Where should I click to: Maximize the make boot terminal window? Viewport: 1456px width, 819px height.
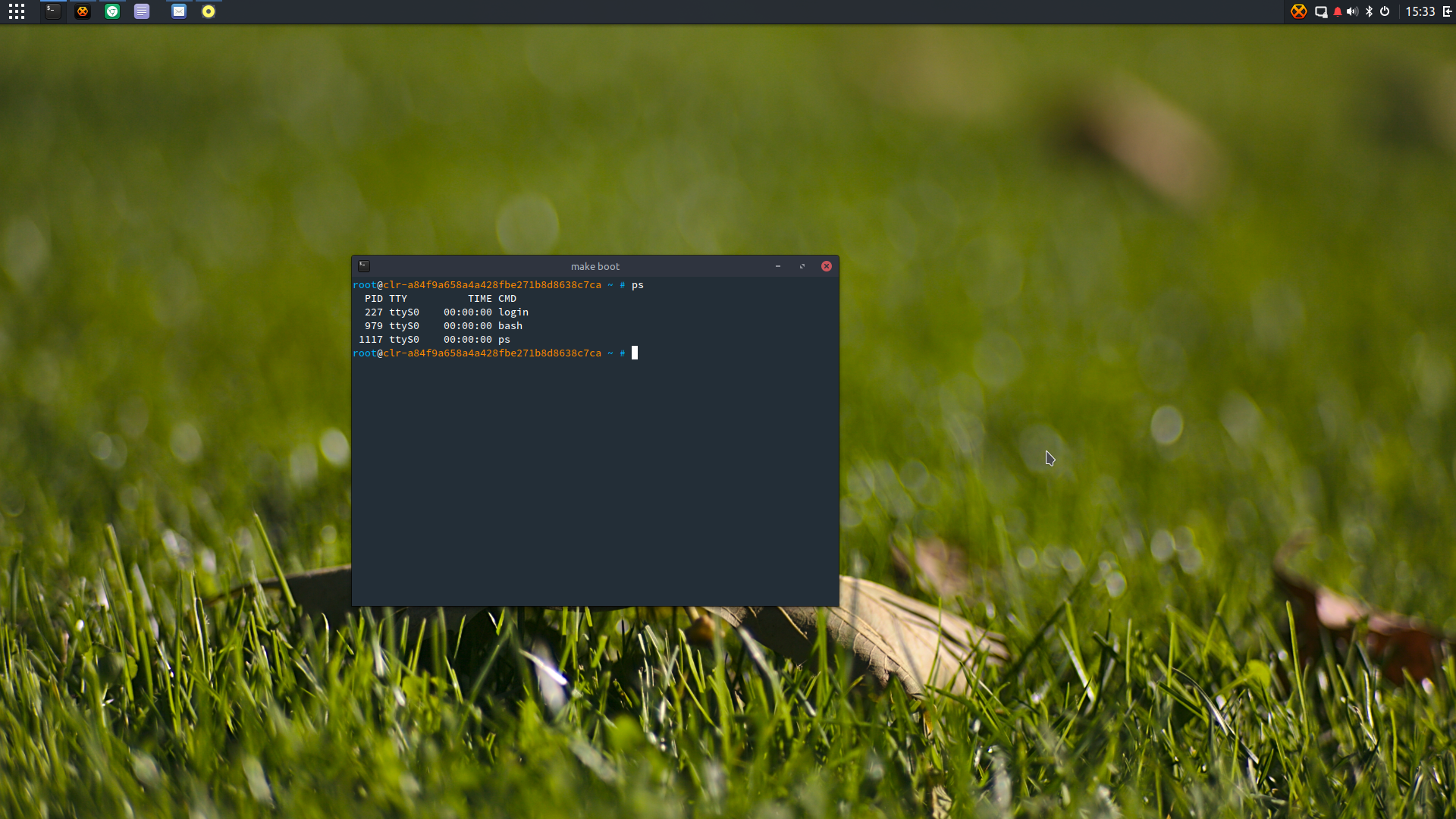(802, 266)
